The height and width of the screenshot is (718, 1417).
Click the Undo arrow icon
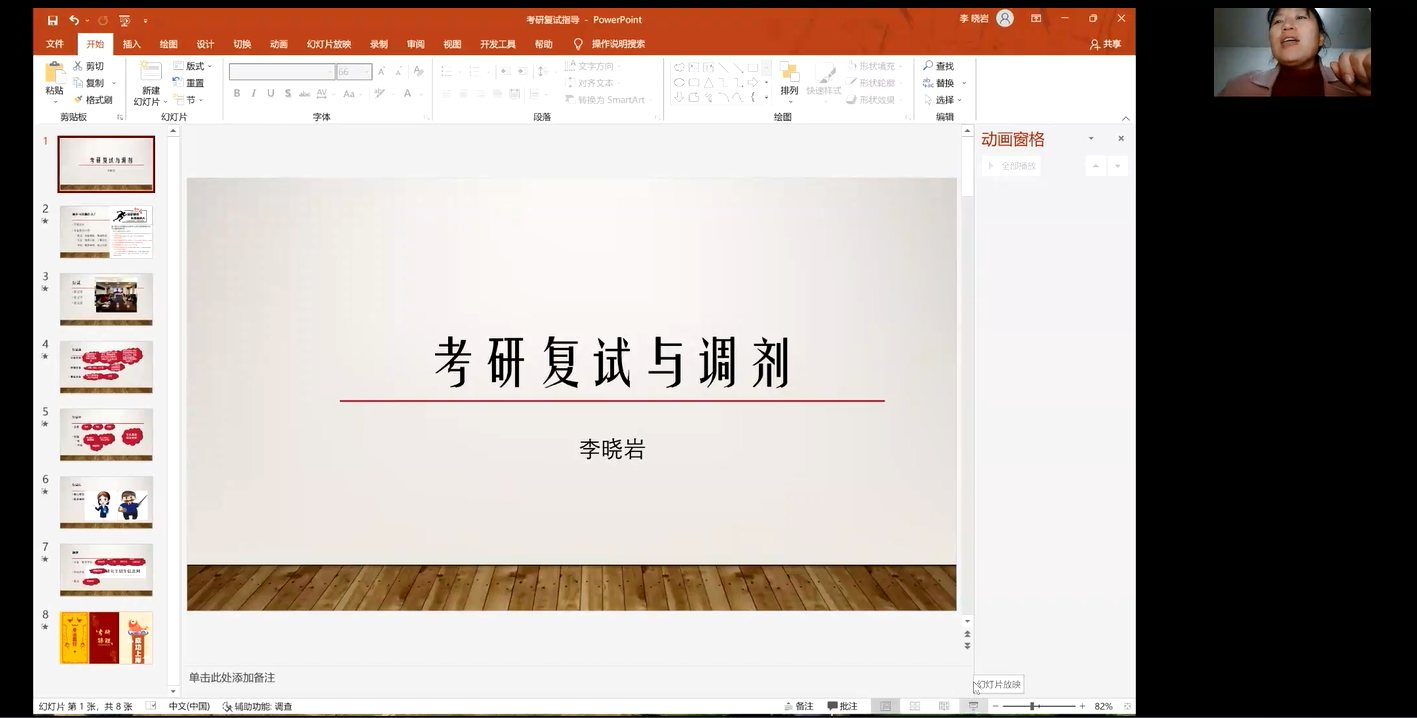click(74, 20)
